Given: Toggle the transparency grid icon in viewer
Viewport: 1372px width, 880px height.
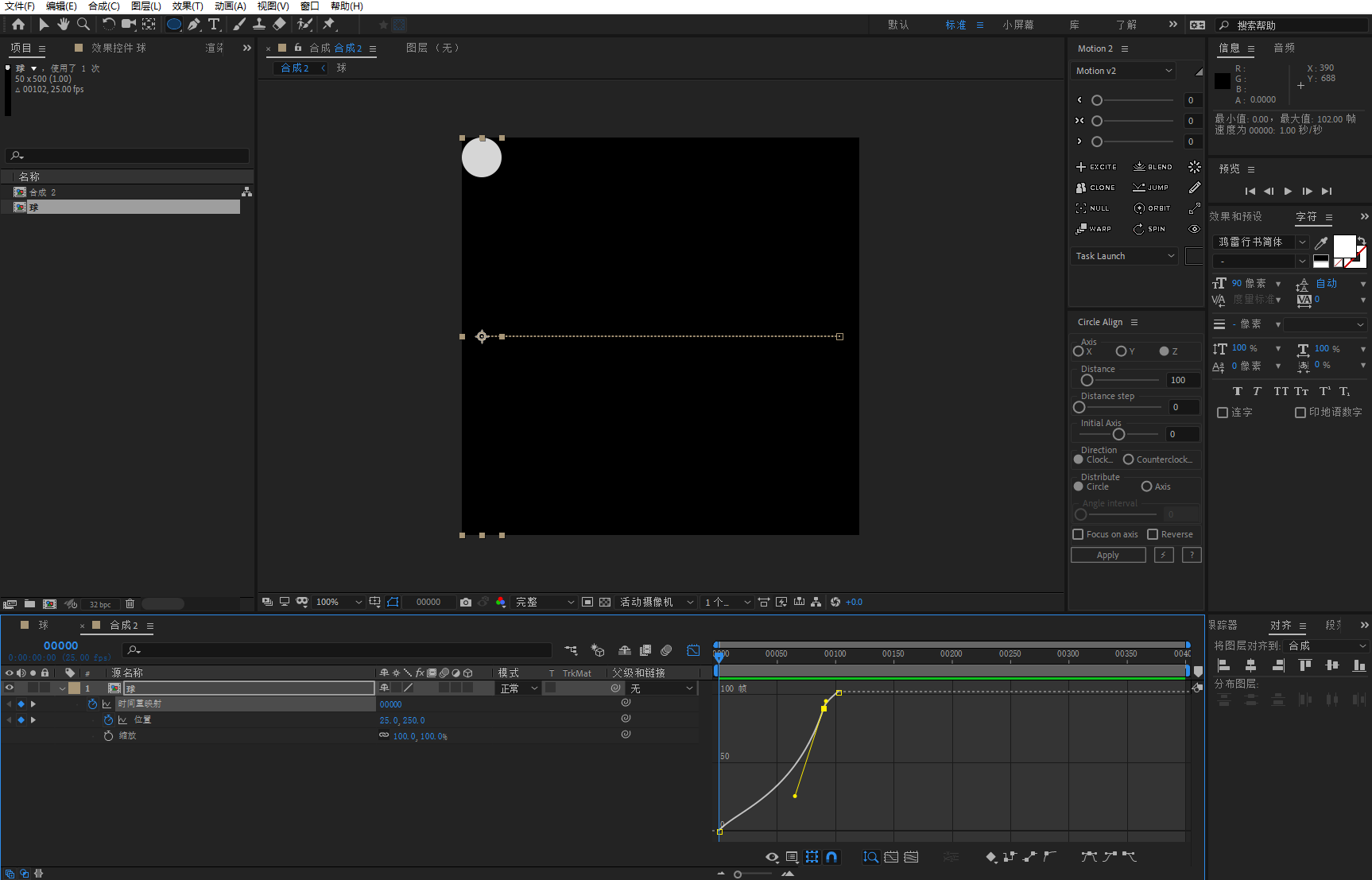Looking at the screenshot, I should click(x=605, y=603).
